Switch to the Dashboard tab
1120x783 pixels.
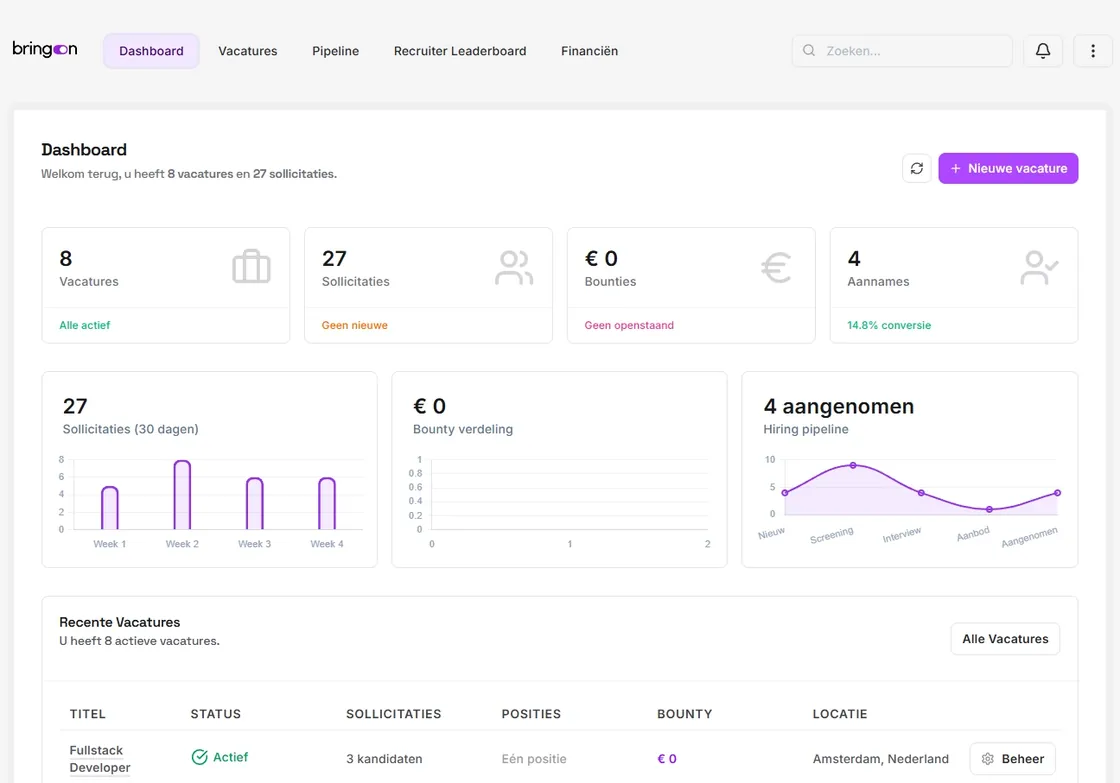click(151, 51)
